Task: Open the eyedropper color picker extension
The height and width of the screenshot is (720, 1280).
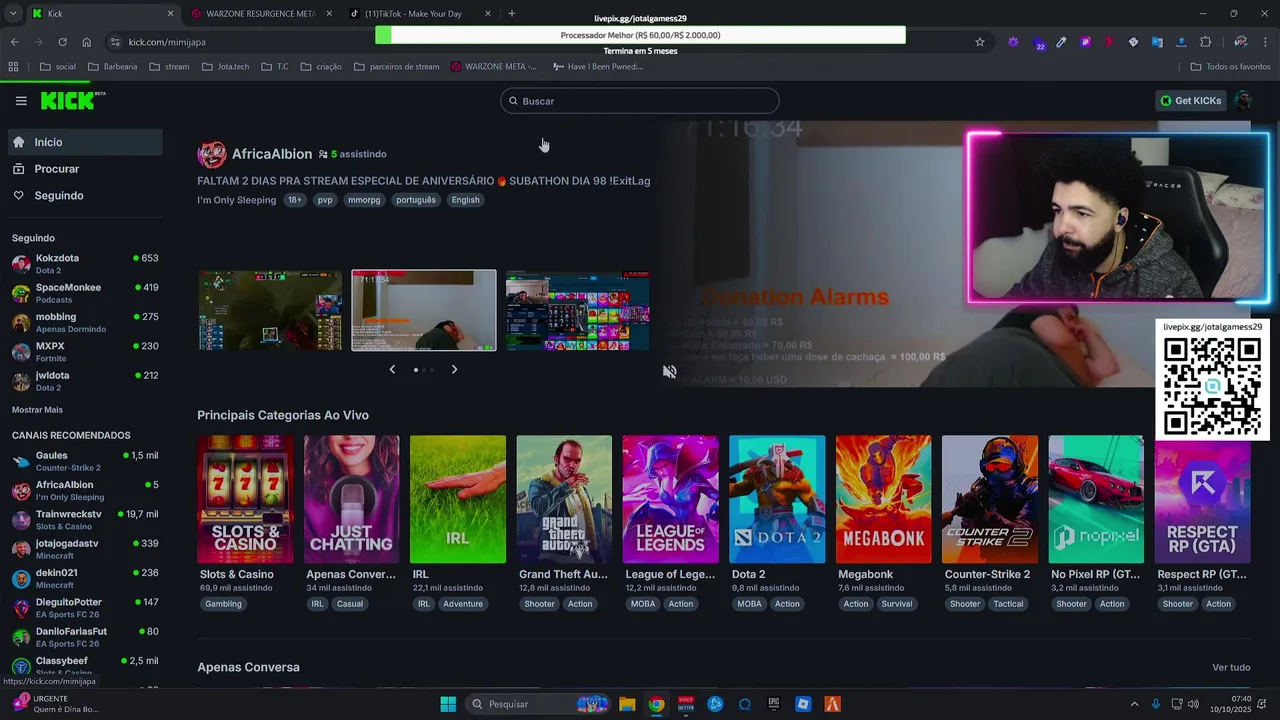Action: click(x=1061, y=42)
